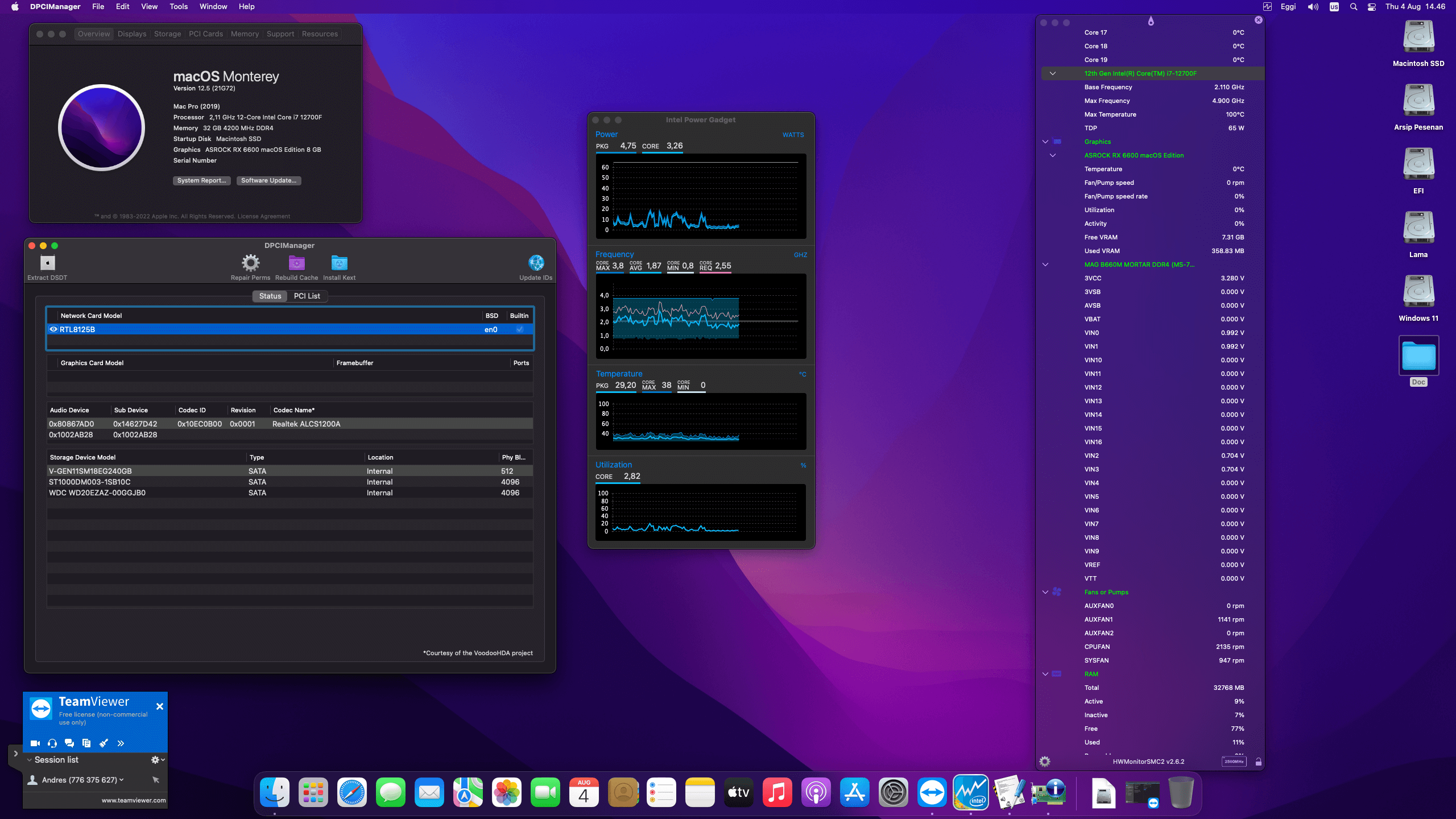Collapse the Fans or Pumps section
This screenshot has width=1456, height=819.
point(1045,592)
